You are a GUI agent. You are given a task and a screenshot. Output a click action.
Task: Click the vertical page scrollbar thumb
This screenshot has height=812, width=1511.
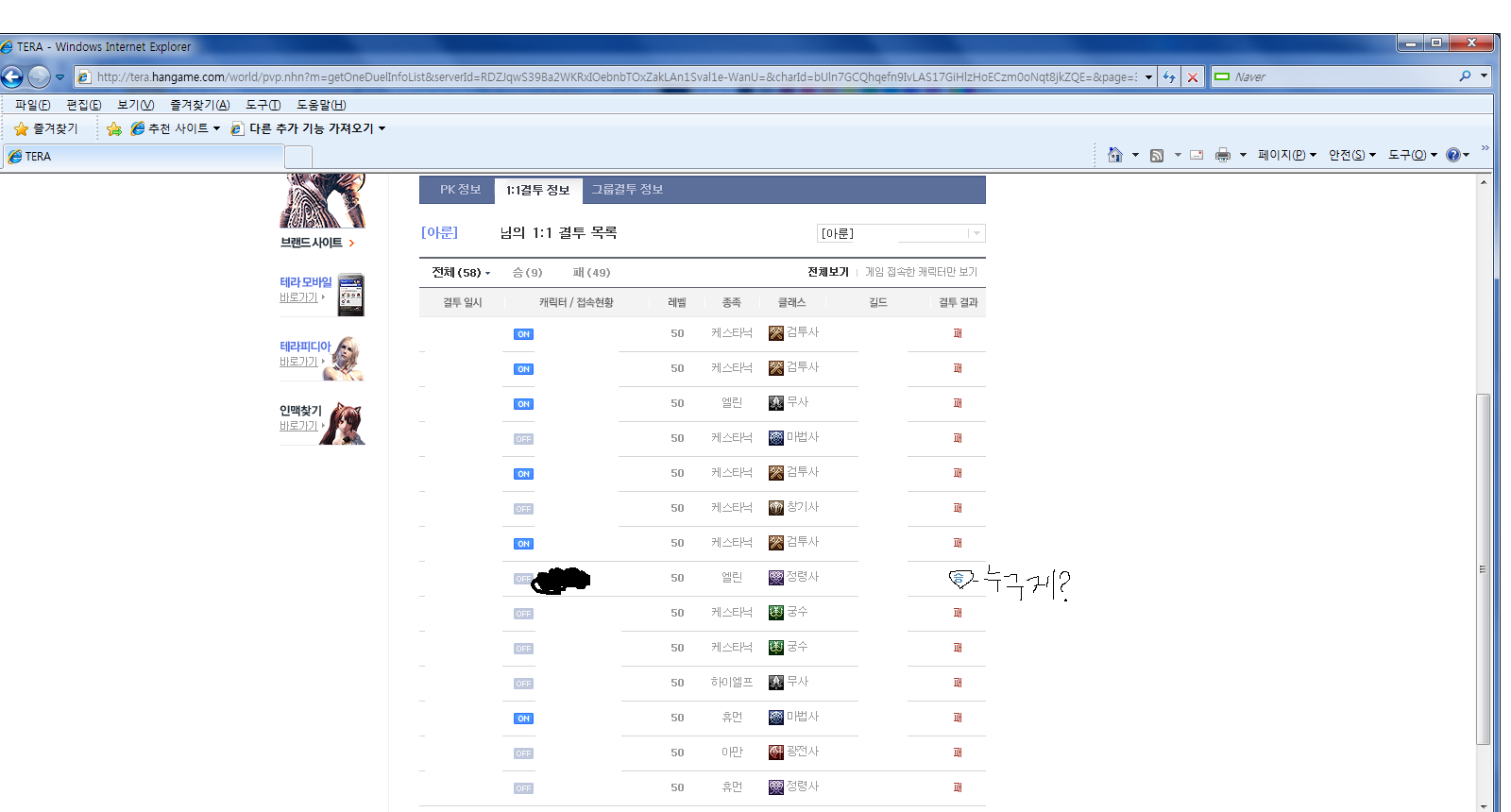pyautogui.click(x=1483, y=567)
